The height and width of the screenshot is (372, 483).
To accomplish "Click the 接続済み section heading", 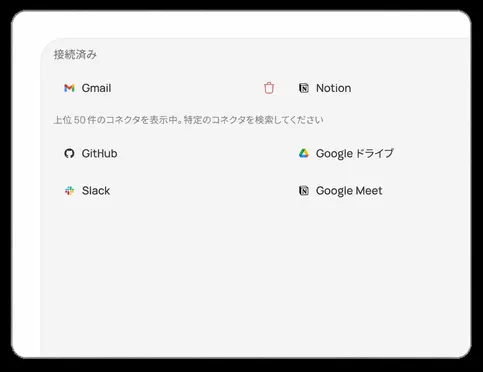I will click(x=75, y=54).
